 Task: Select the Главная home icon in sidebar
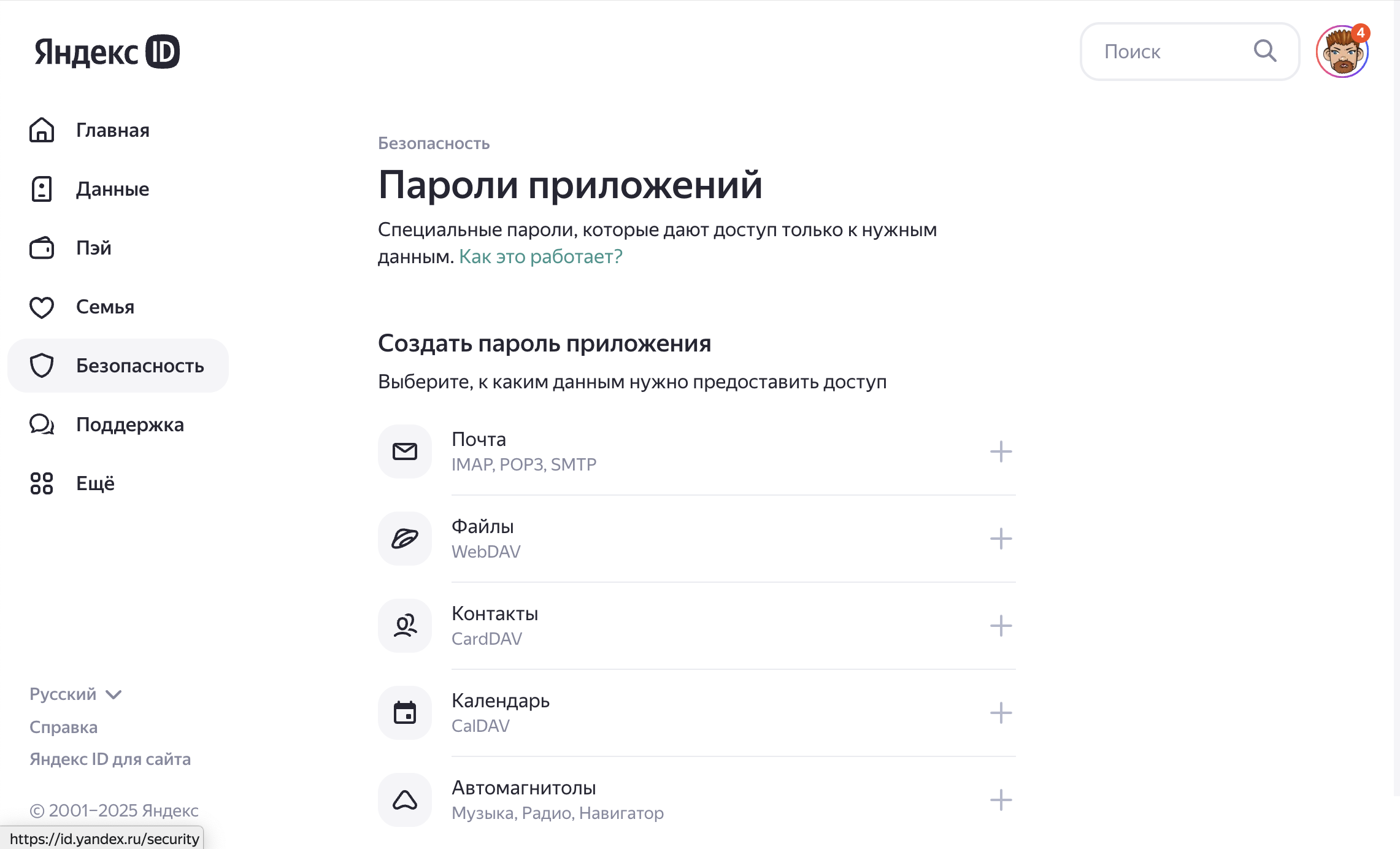41,130
